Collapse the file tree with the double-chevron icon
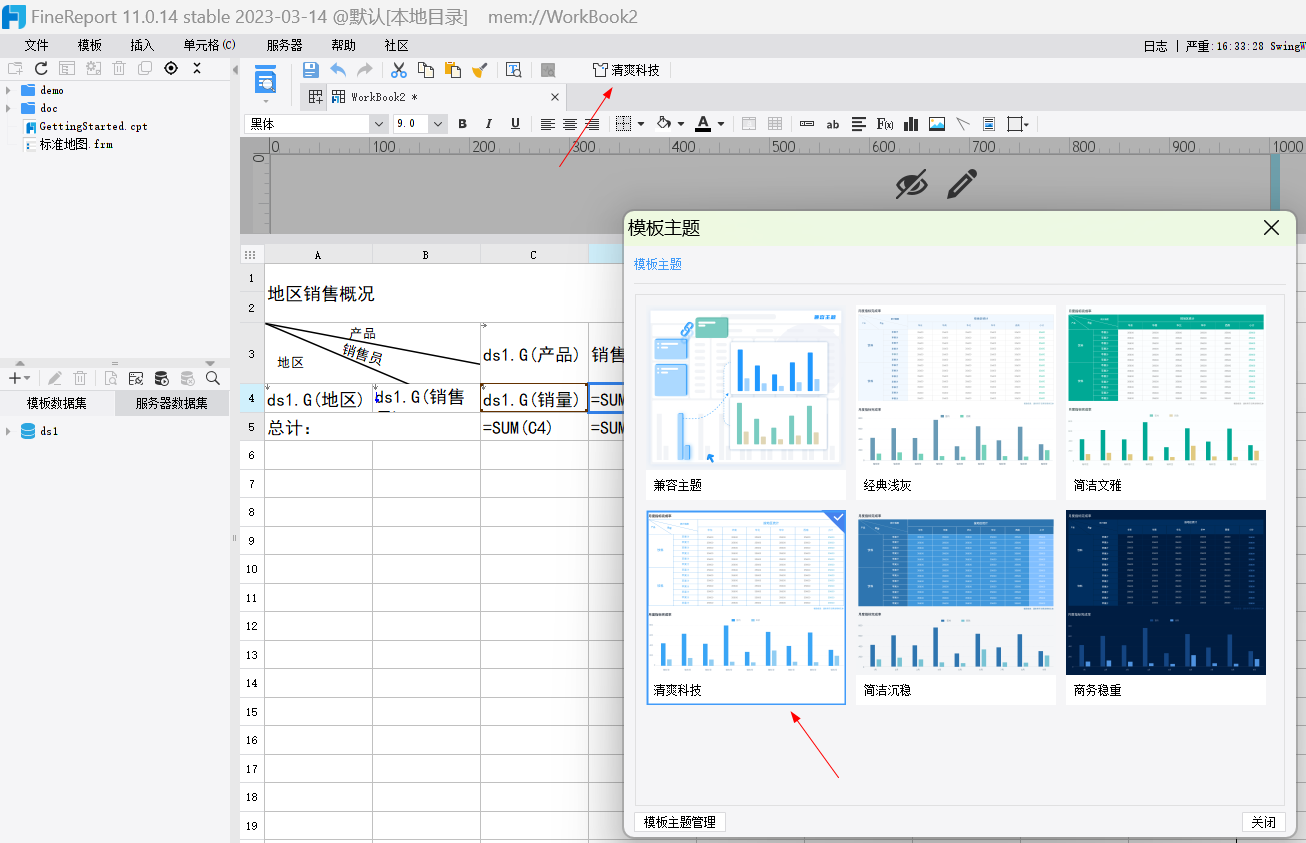 197,68
